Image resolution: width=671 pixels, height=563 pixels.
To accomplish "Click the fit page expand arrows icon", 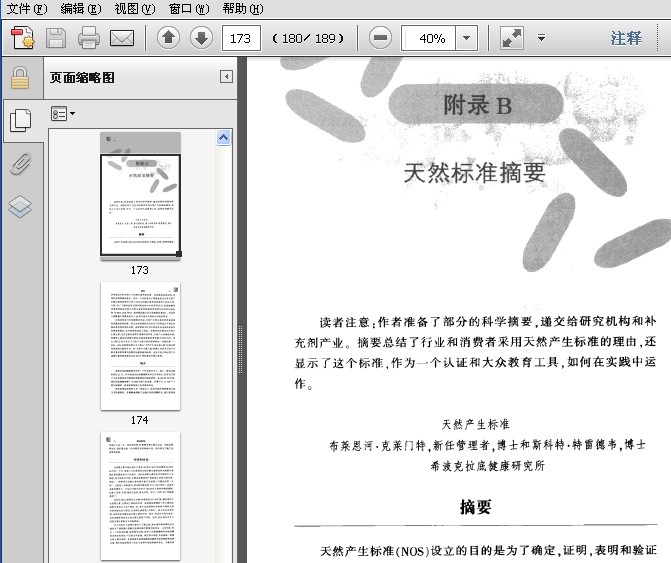I will 512,39.
